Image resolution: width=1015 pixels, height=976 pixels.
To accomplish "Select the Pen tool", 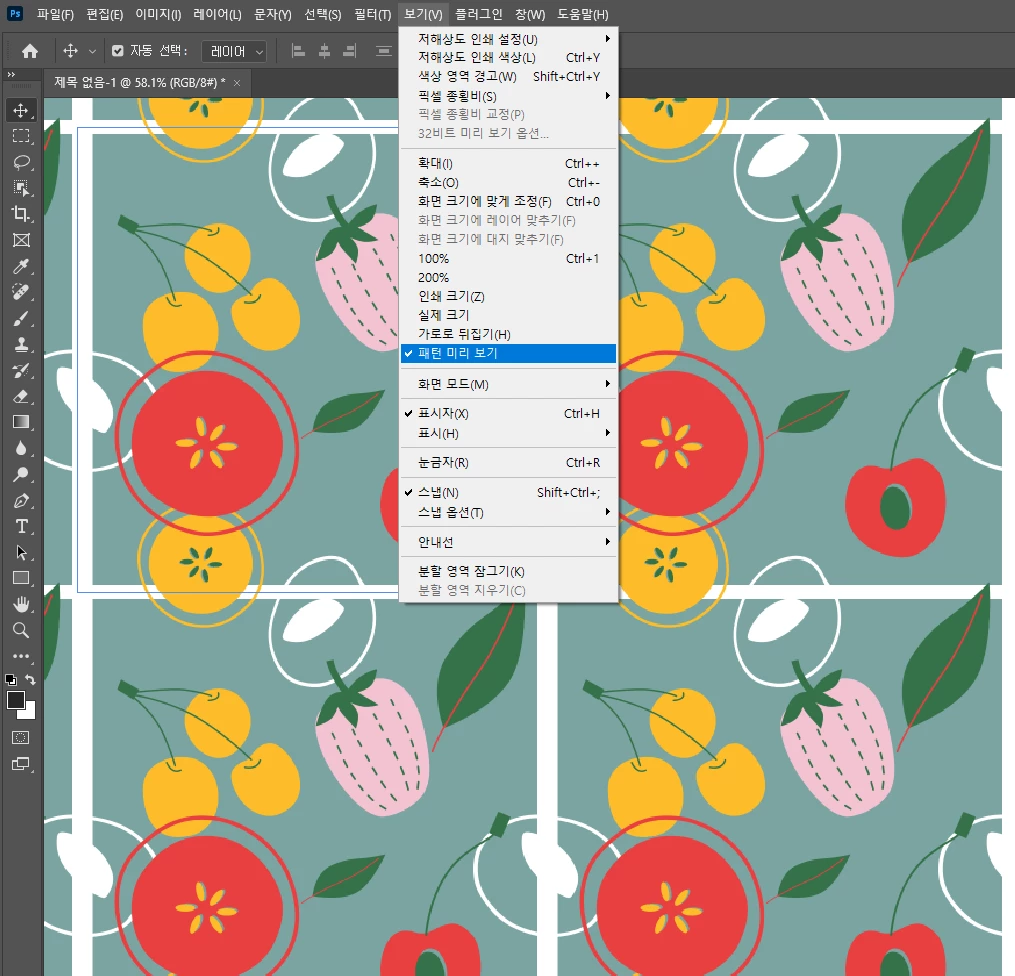I will (21, 500).
